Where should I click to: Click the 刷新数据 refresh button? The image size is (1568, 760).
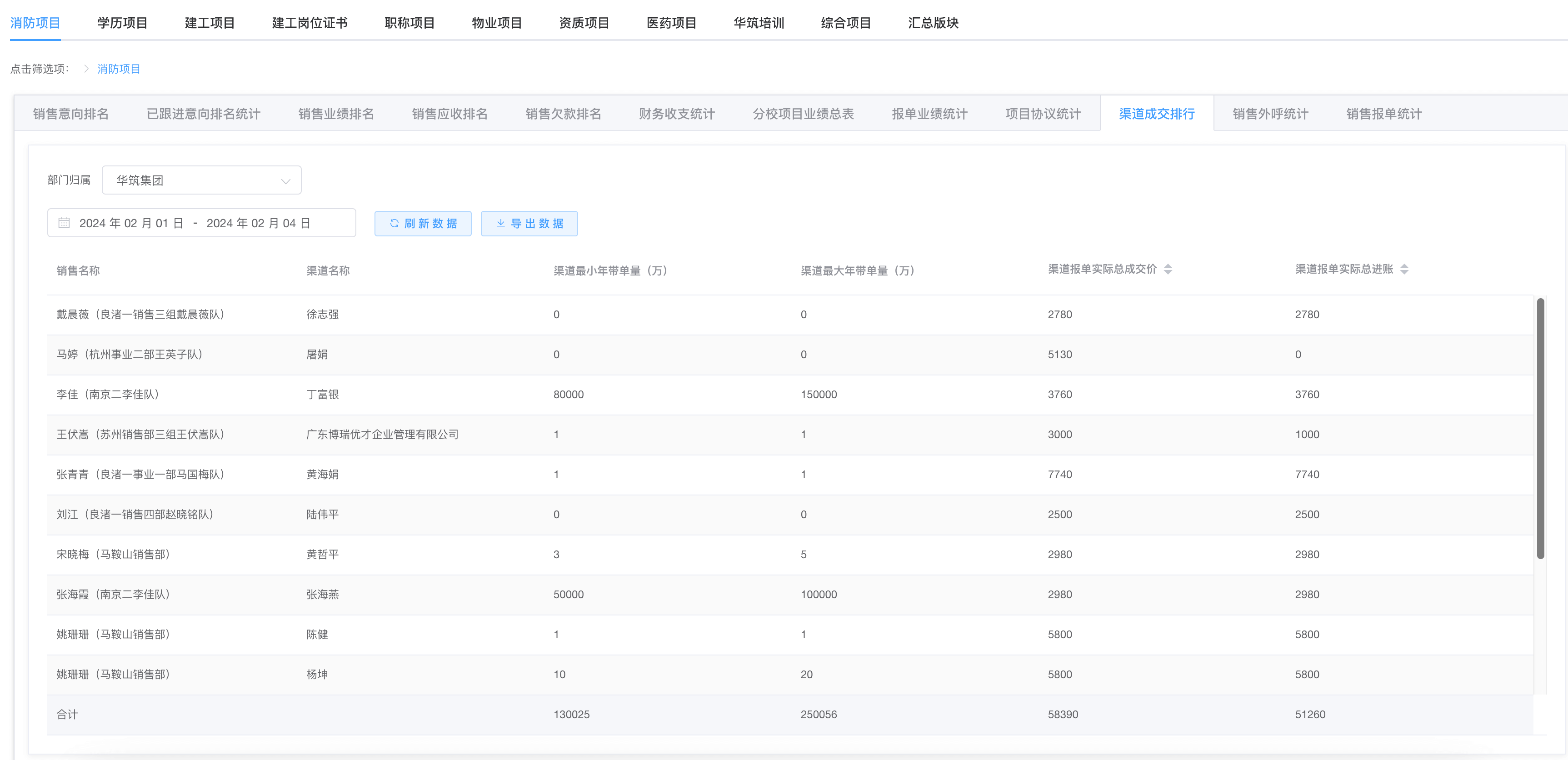pyautogui.click(x=422, y=224)
